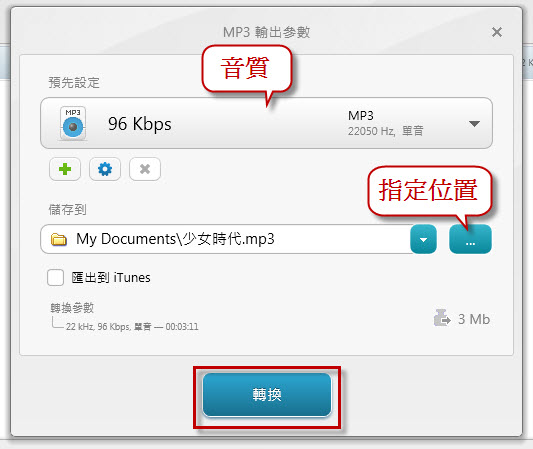Click the 22 kHz, 96 Kbps parameters text
Image resolution: width=533 pixels, height=449 pixels.
click(132, 327)
